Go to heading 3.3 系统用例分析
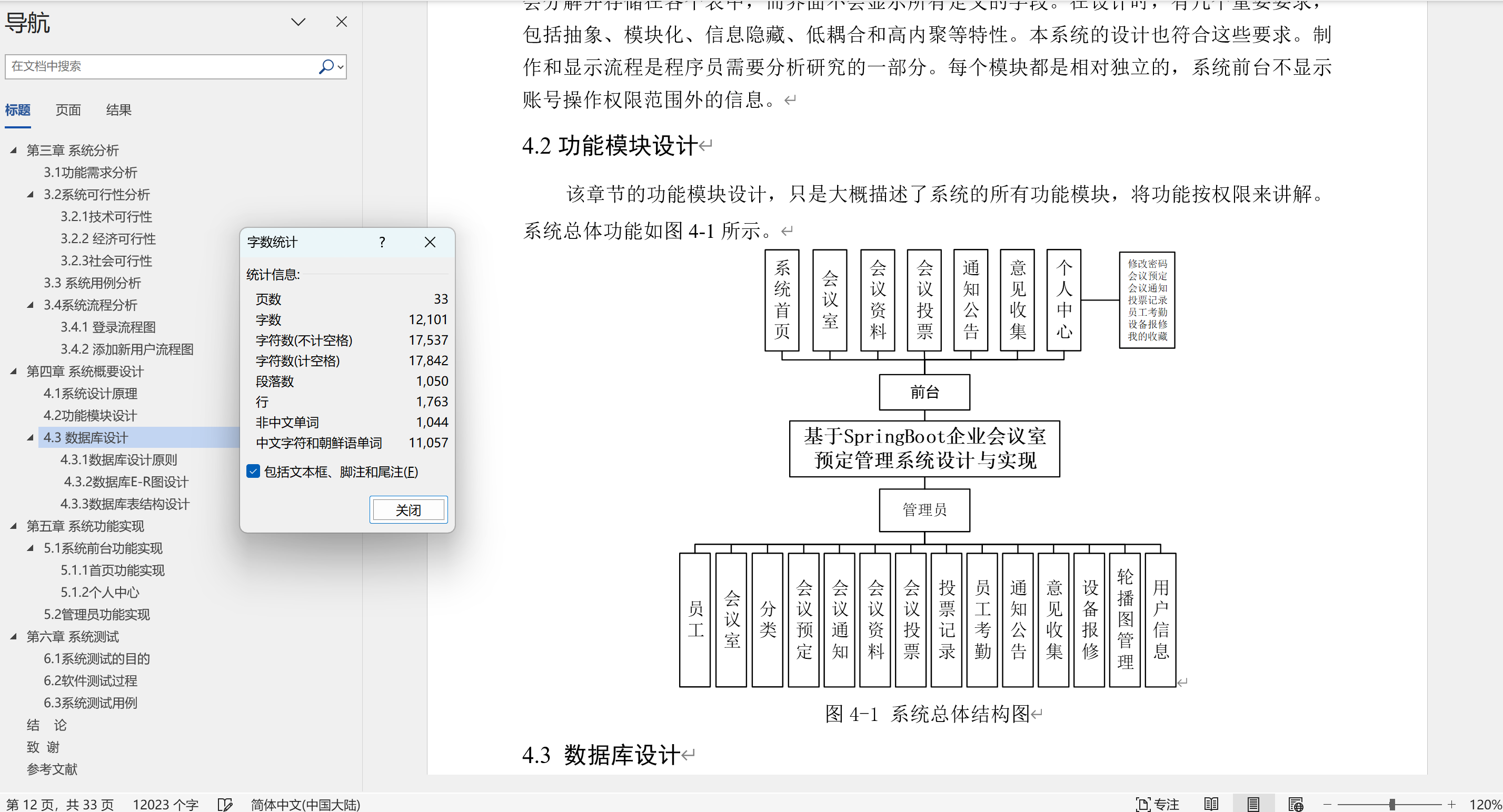 click(x=92, y=283)
